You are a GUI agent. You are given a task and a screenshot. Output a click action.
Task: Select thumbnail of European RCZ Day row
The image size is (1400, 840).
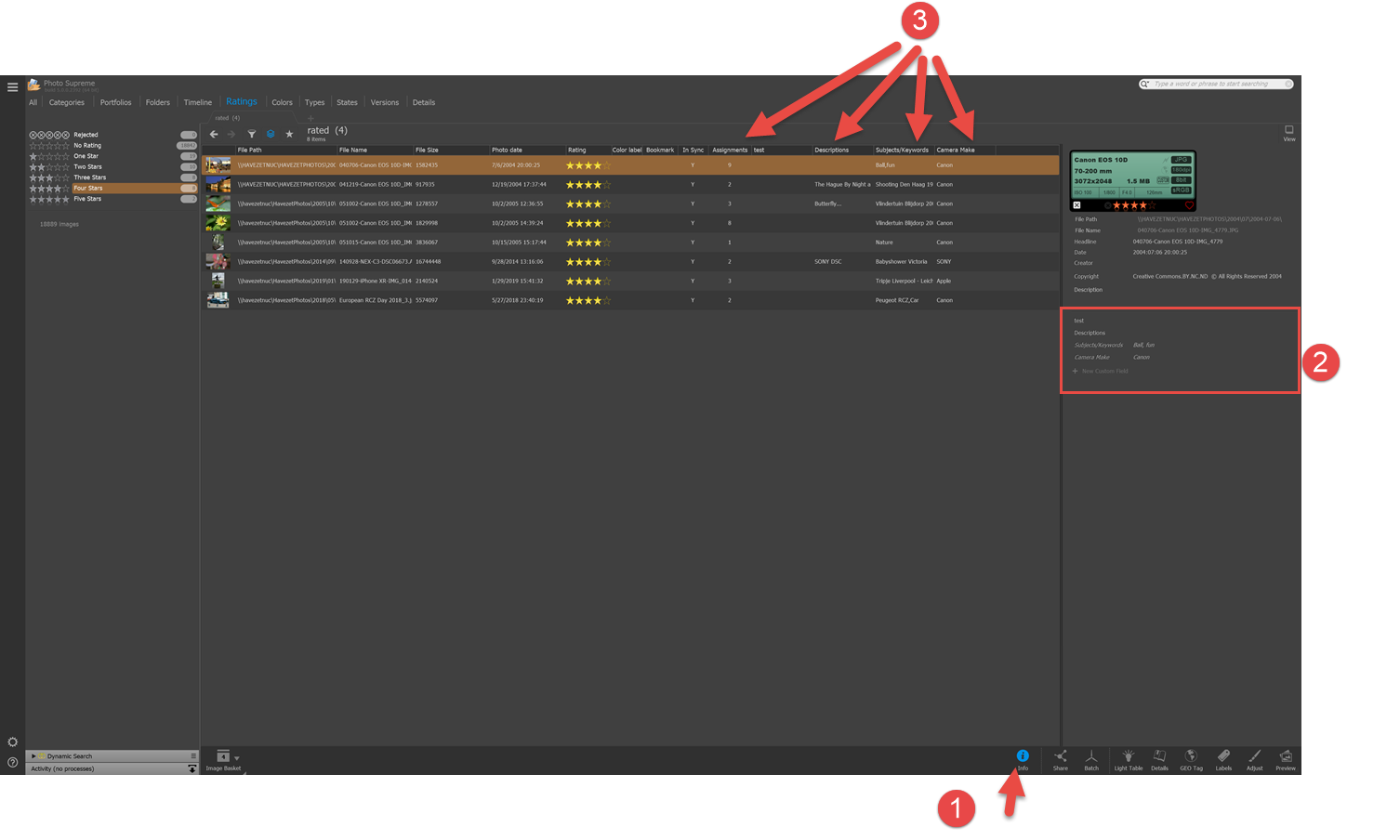point(218,300)
